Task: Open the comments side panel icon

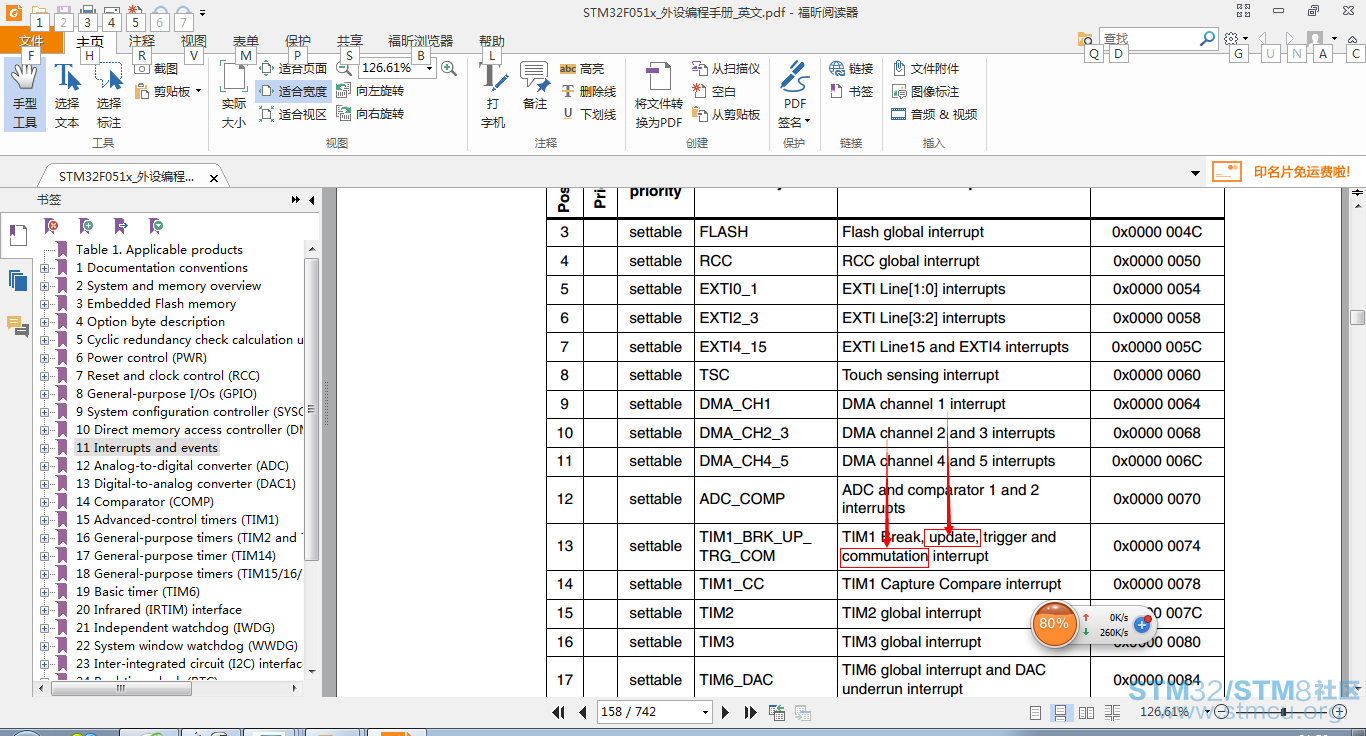Action: [x=18, y=326]
